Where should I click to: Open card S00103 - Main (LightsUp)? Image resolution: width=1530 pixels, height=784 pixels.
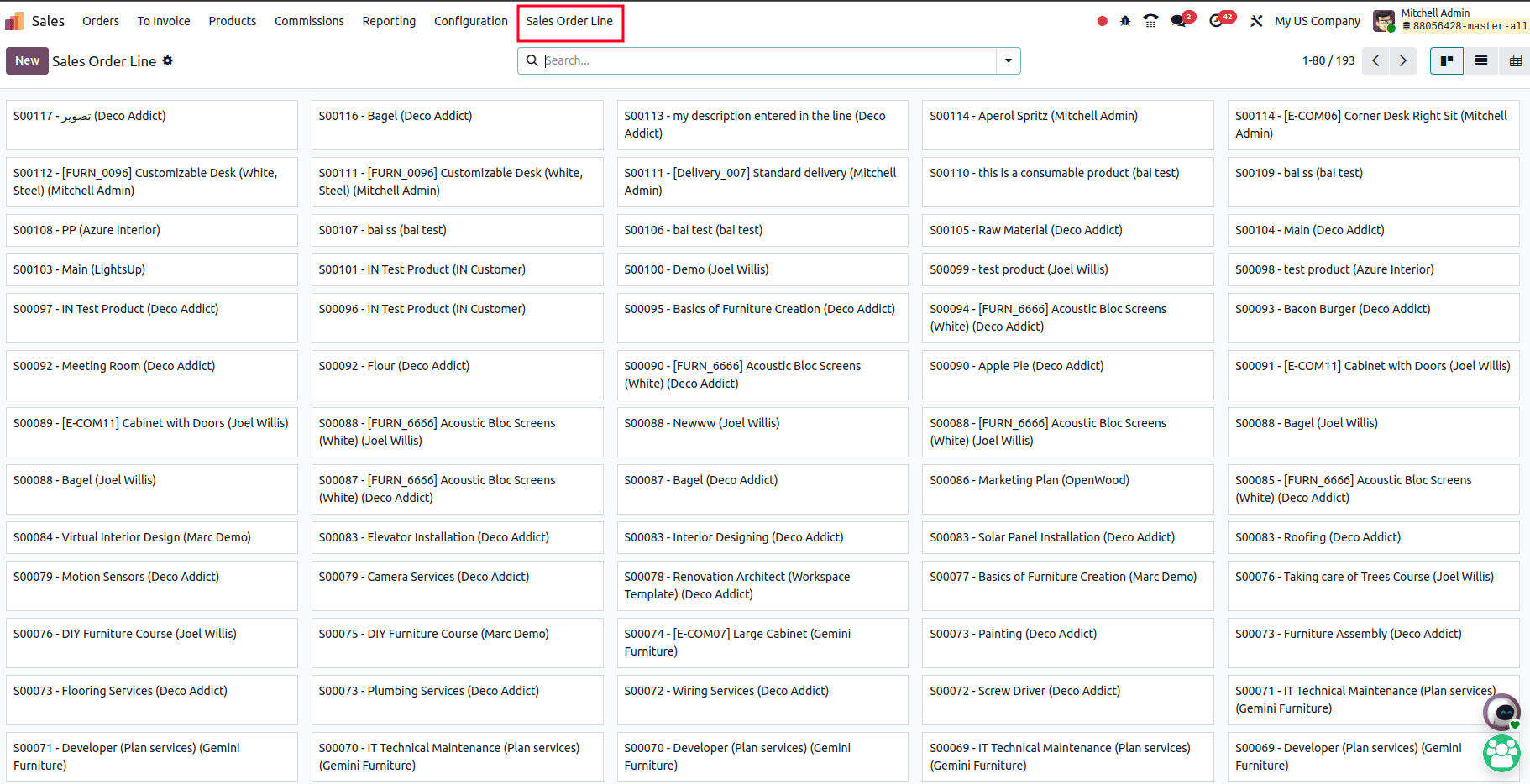[151, 269]
